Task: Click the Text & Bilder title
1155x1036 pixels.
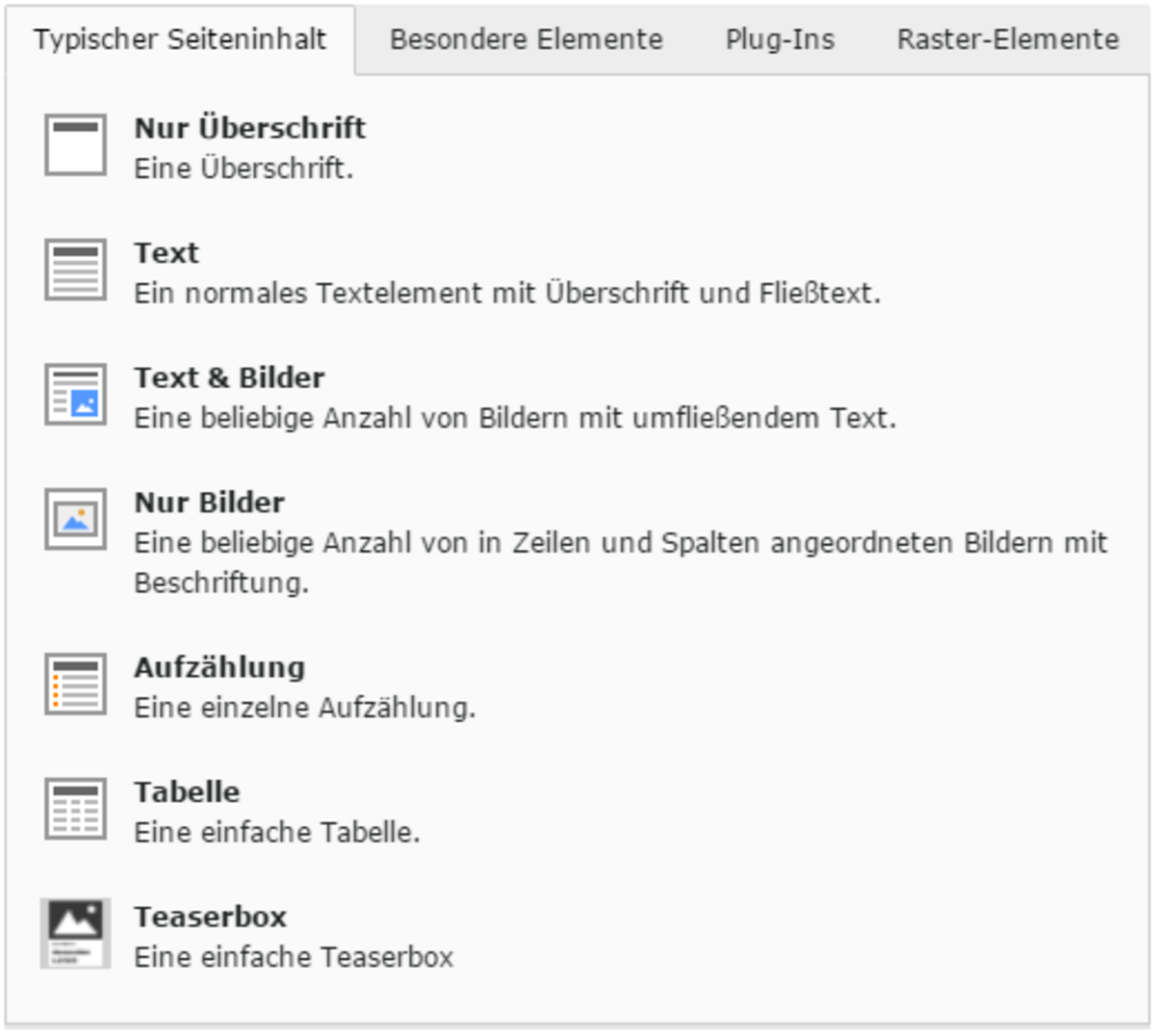Action: (229, 377)
